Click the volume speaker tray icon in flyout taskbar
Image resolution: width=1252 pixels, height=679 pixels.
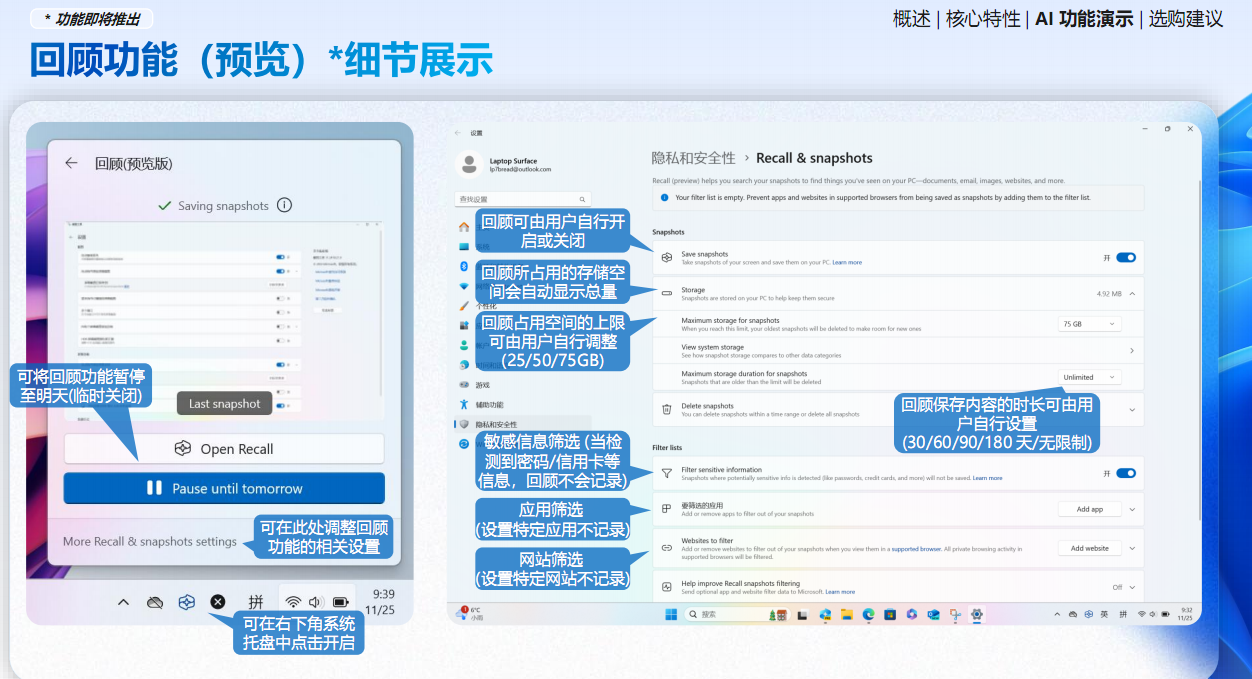tap(316, 602)
